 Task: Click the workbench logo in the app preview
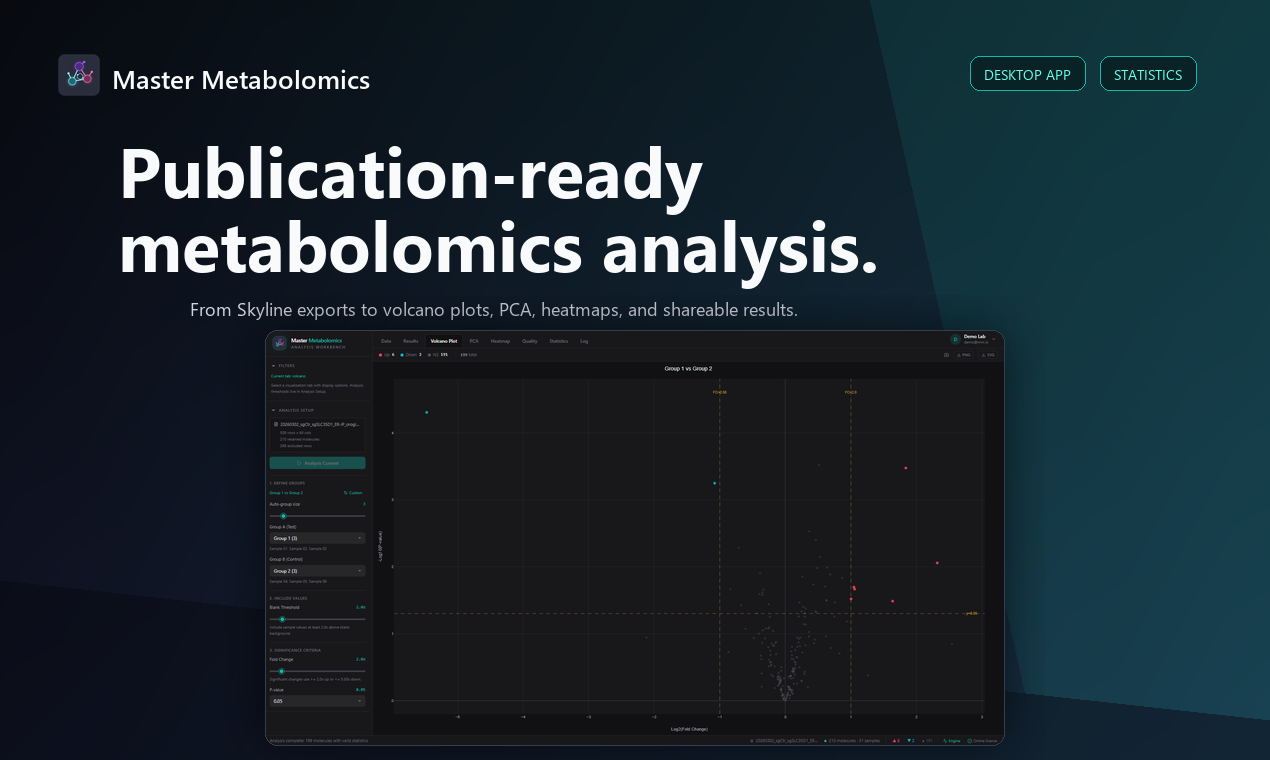coord(279,343)
